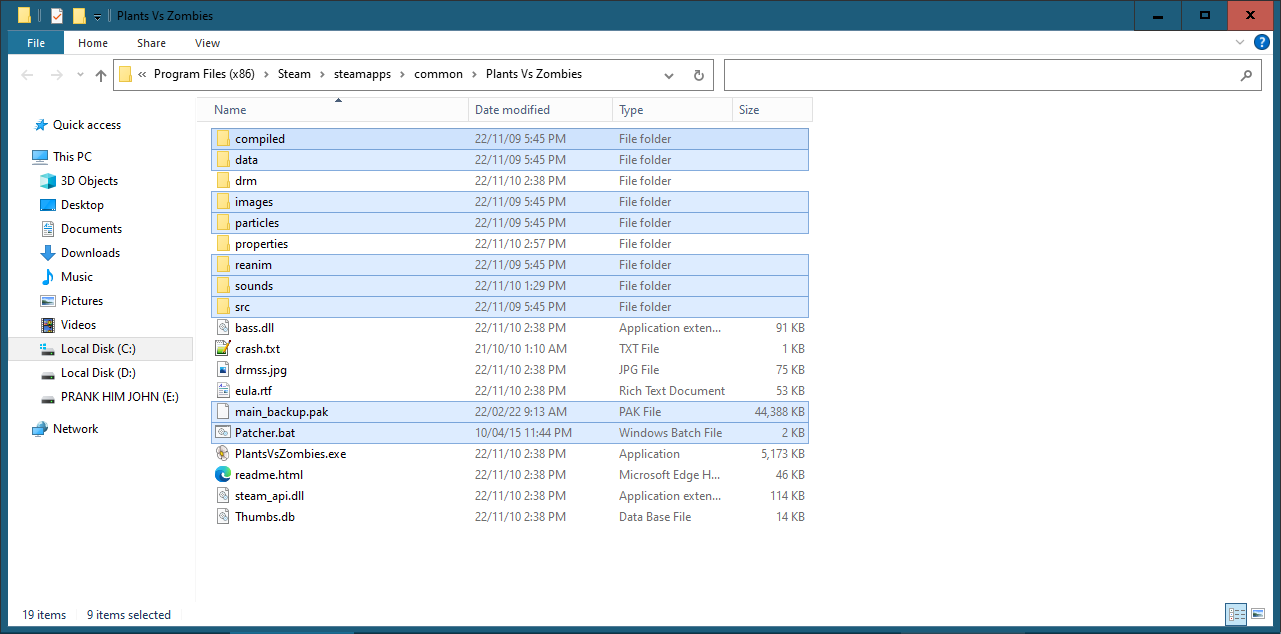Viewport: 1281px width, 634px height.
Task: Select the readme.html file
Action: (x=510, y=475)
